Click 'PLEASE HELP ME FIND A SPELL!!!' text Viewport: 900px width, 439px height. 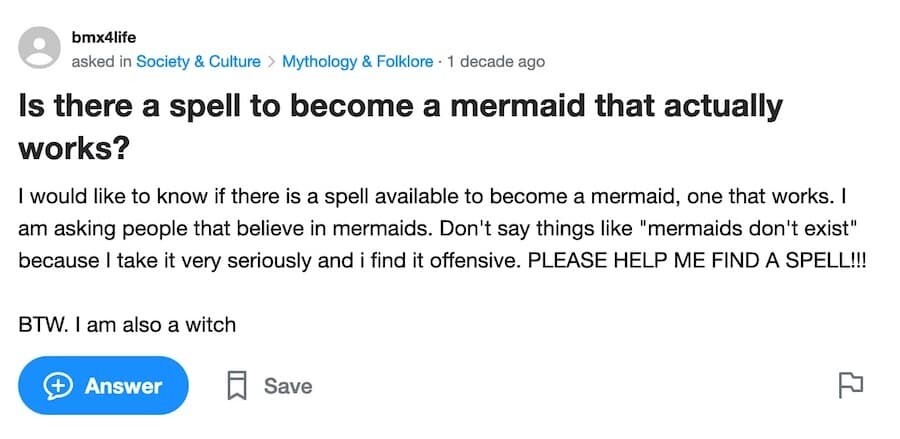[696, 260]
